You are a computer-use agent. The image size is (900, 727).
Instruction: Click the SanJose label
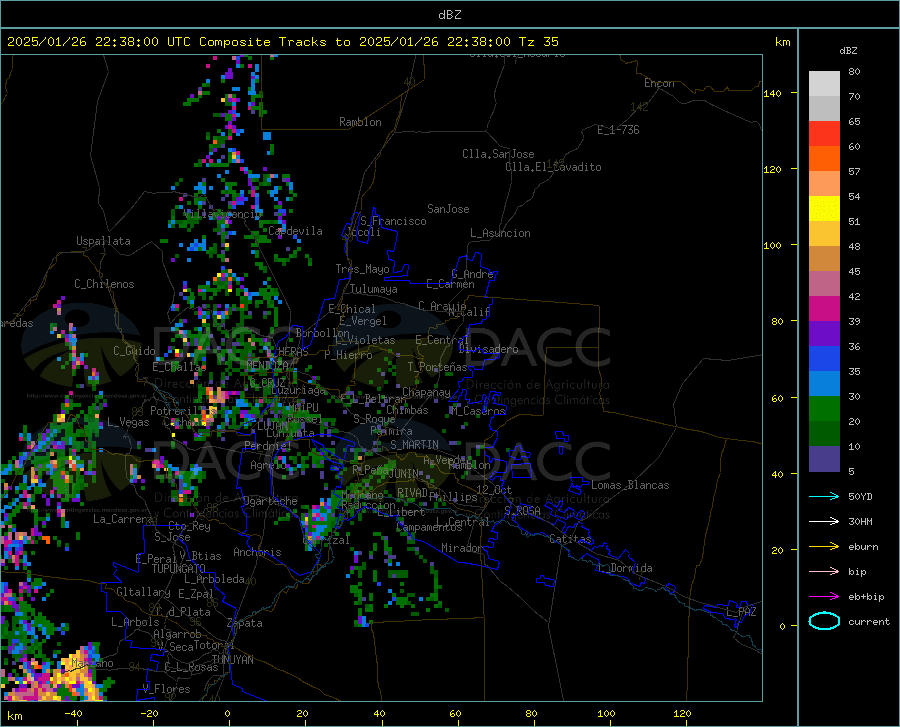tap(448, 209)
